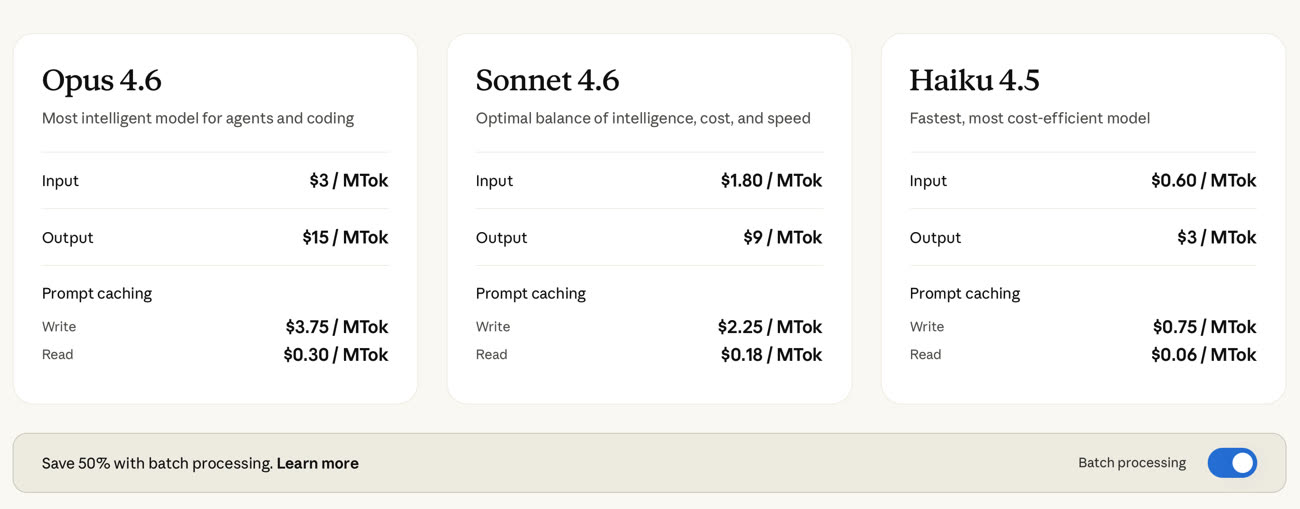The image size is (1300, 509).
Task: Click Sonnet input price $1.80 / MTok
Action: [x=771, y=181]
